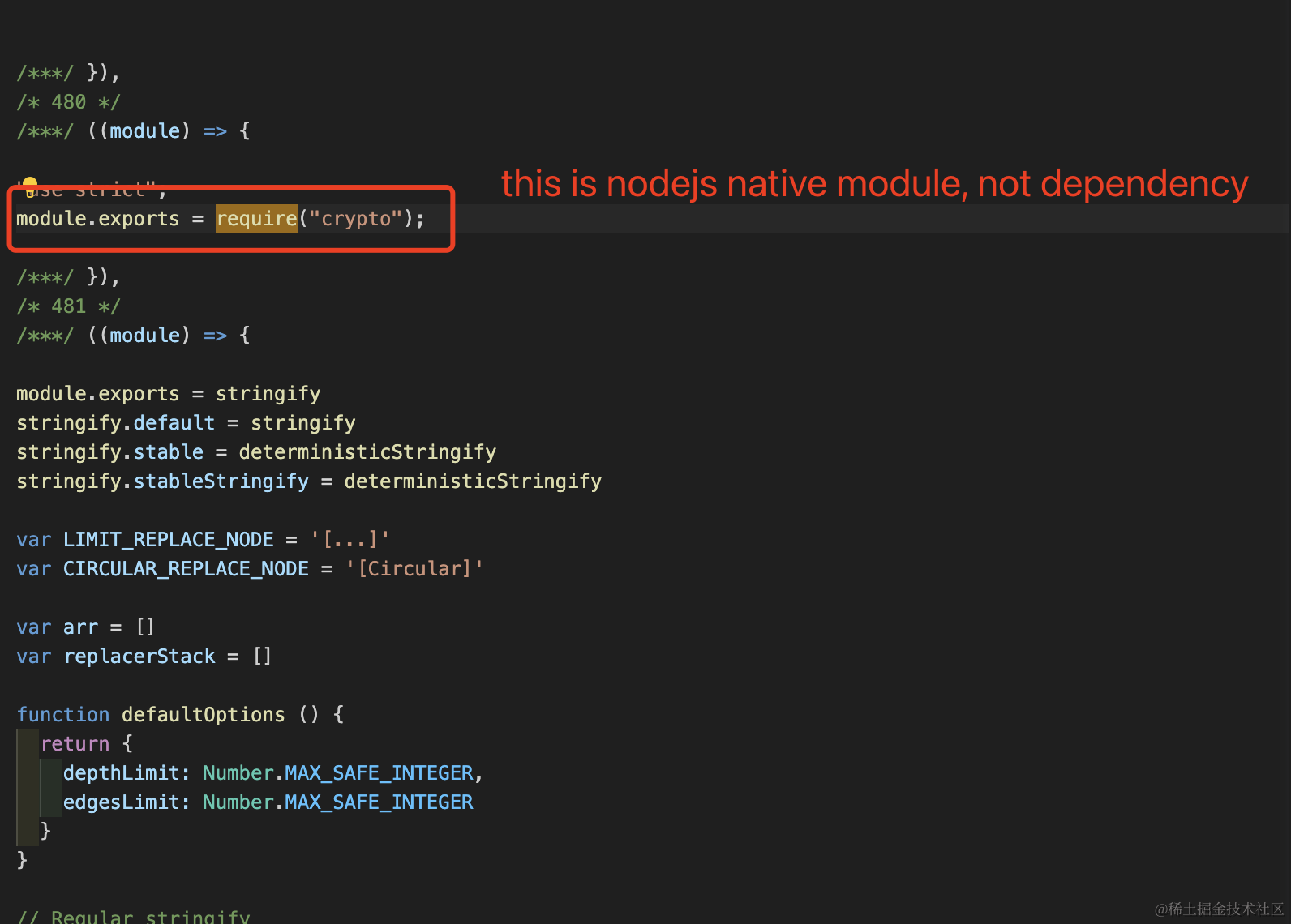Screen dimensions: 1291x924
Task: Click CIRCULAR_REPLACE_NODE variable name
Action: 186,569
